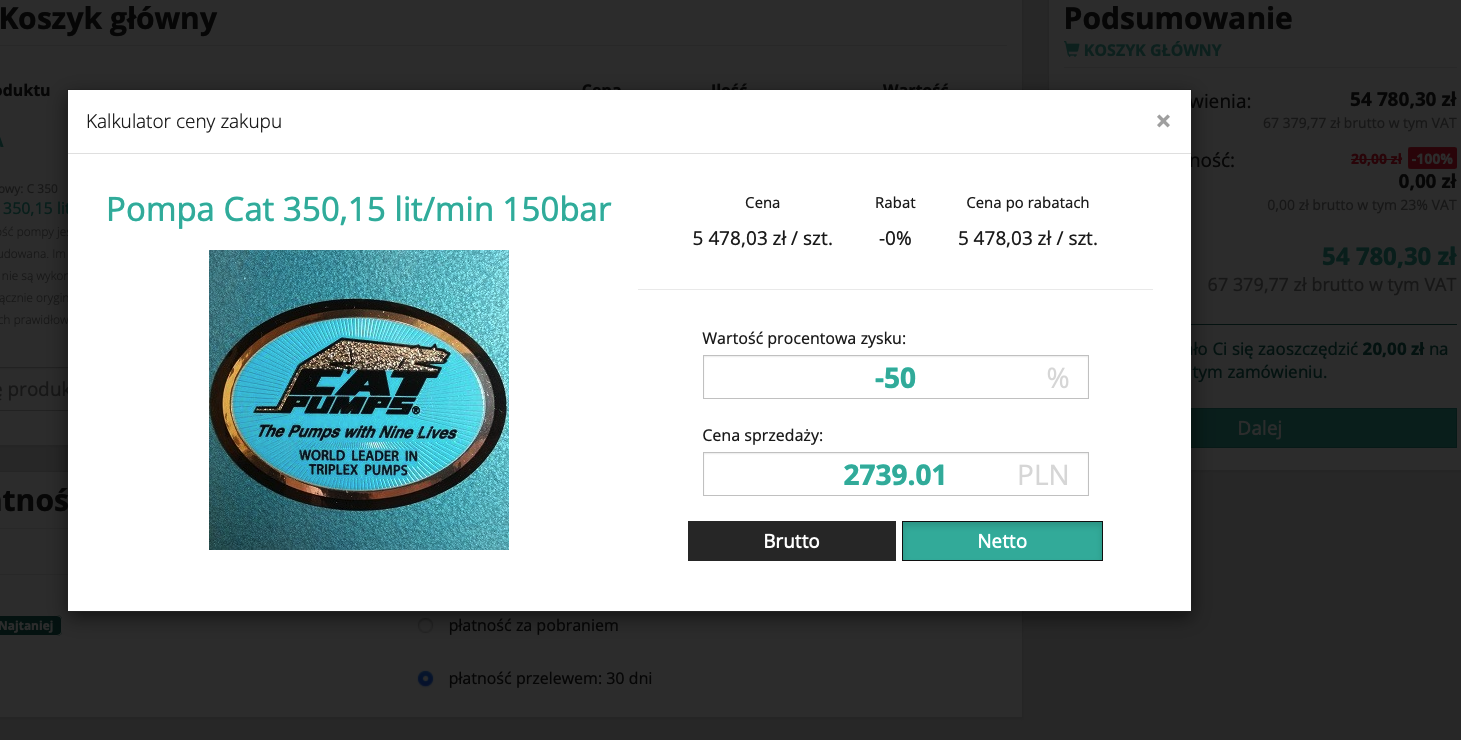Focus the Wartość procentowa zysku field
This screenshot has width=1461, height=740.
pyautogui.click(x=895, y=377)
